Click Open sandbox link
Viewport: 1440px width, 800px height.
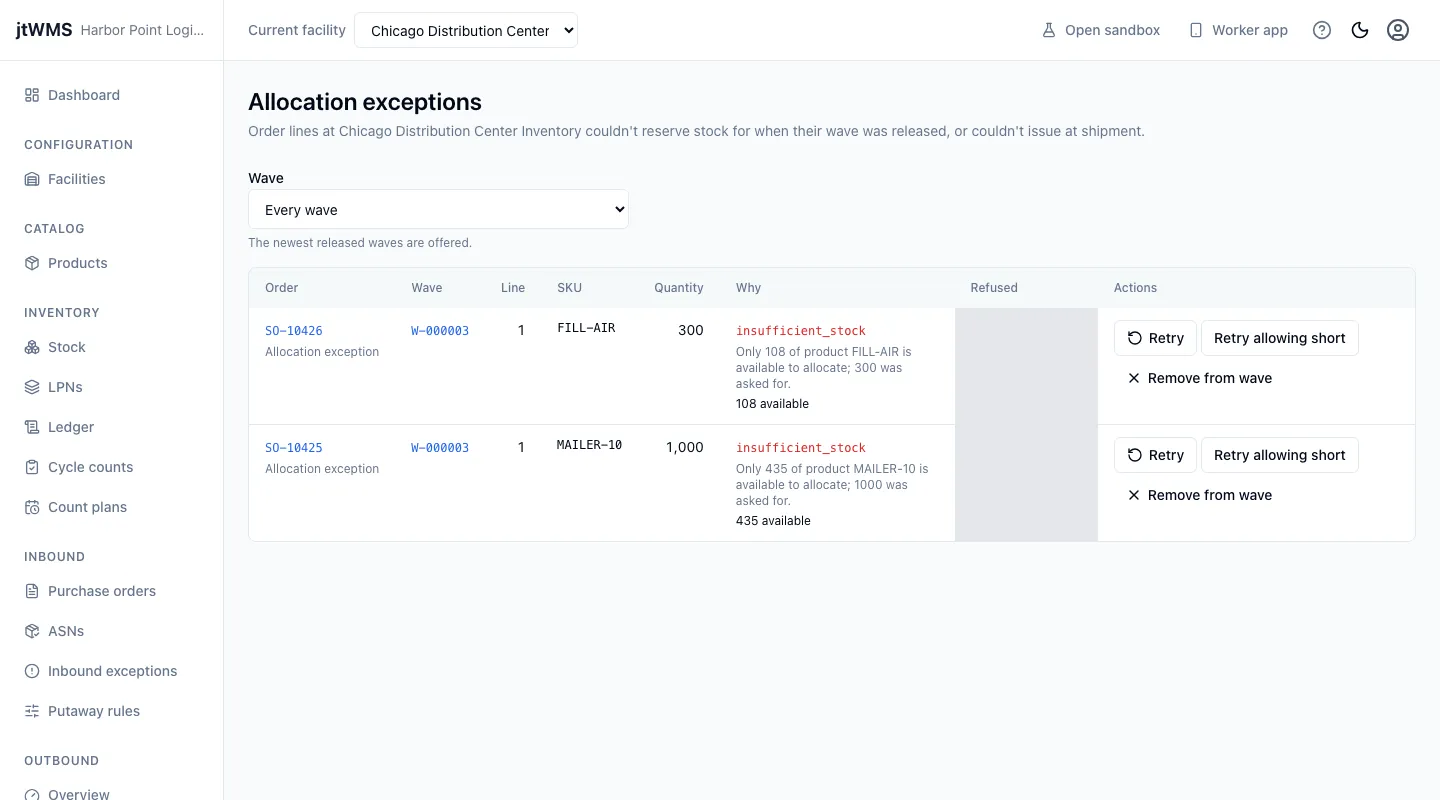pyautogui.click(x=1101, y=30)
